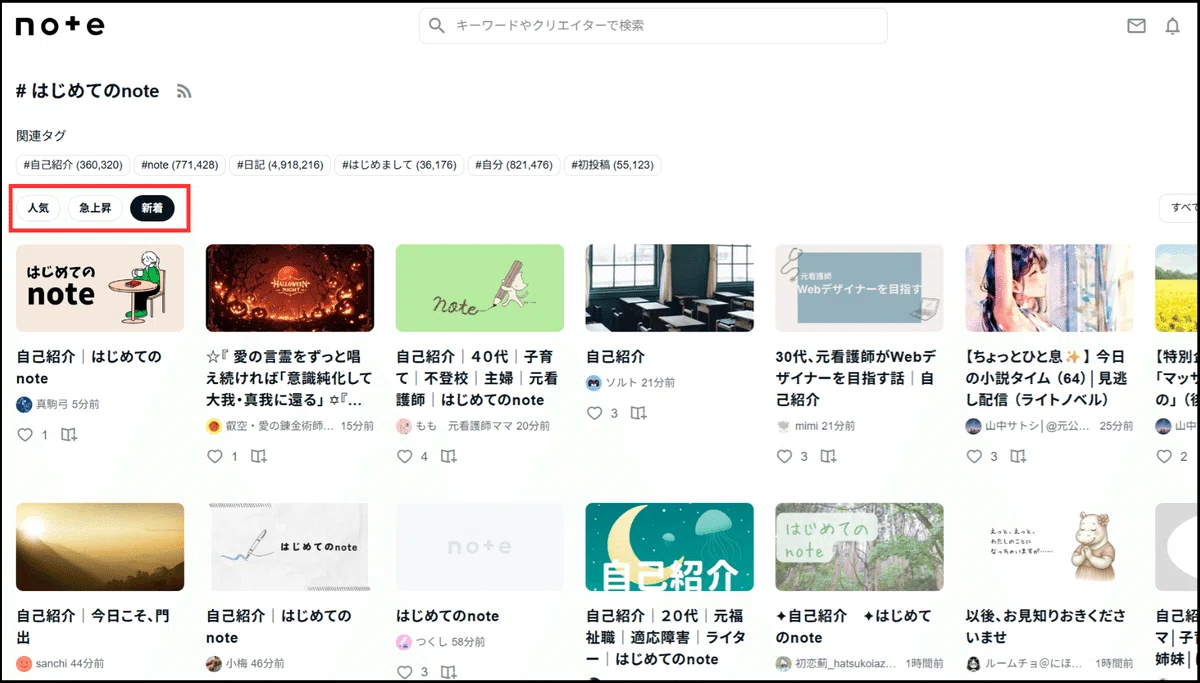Click sanchi's avatar icon
The width and height of the screenshot is (1200, 683).
(24, 664)
